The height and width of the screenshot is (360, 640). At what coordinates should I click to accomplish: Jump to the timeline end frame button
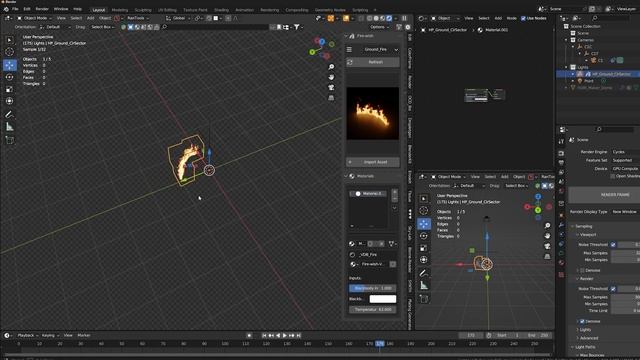[x=299, y=336]
